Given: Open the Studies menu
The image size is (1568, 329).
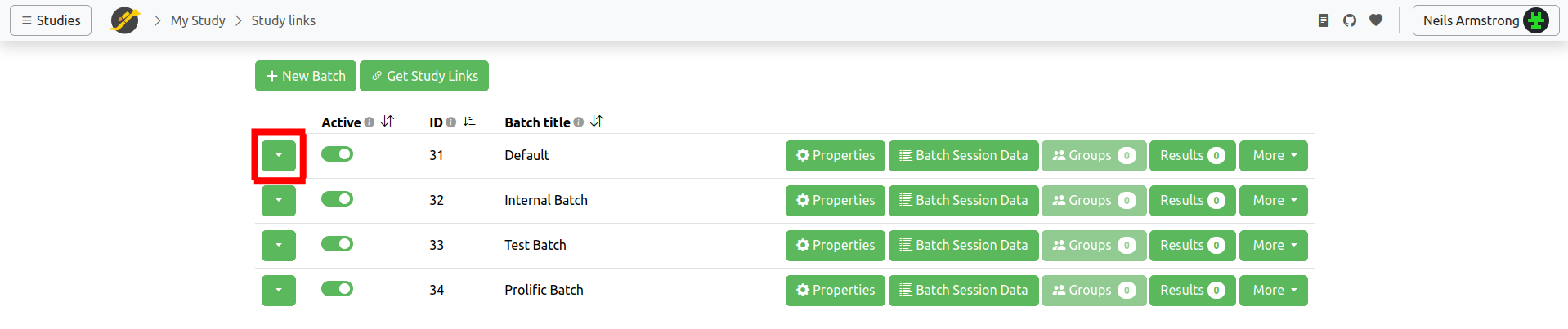Looking at the screenshot, I should click(51, 20).
